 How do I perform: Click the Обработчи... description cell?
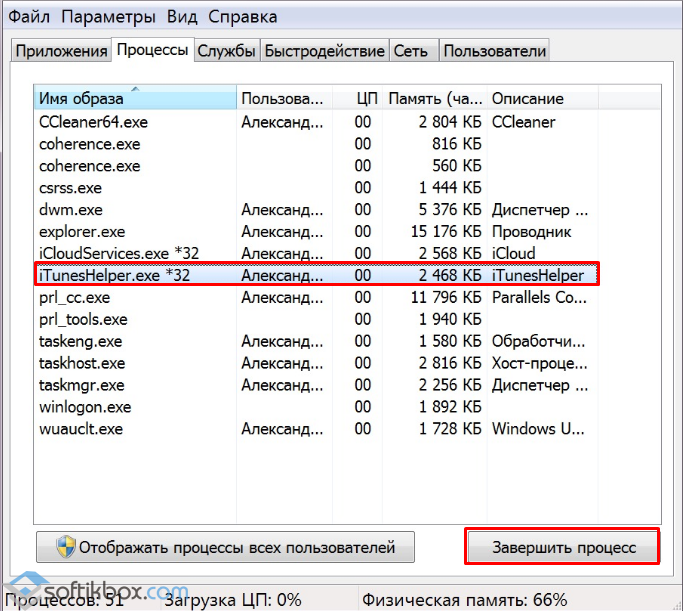click(539, 341)
